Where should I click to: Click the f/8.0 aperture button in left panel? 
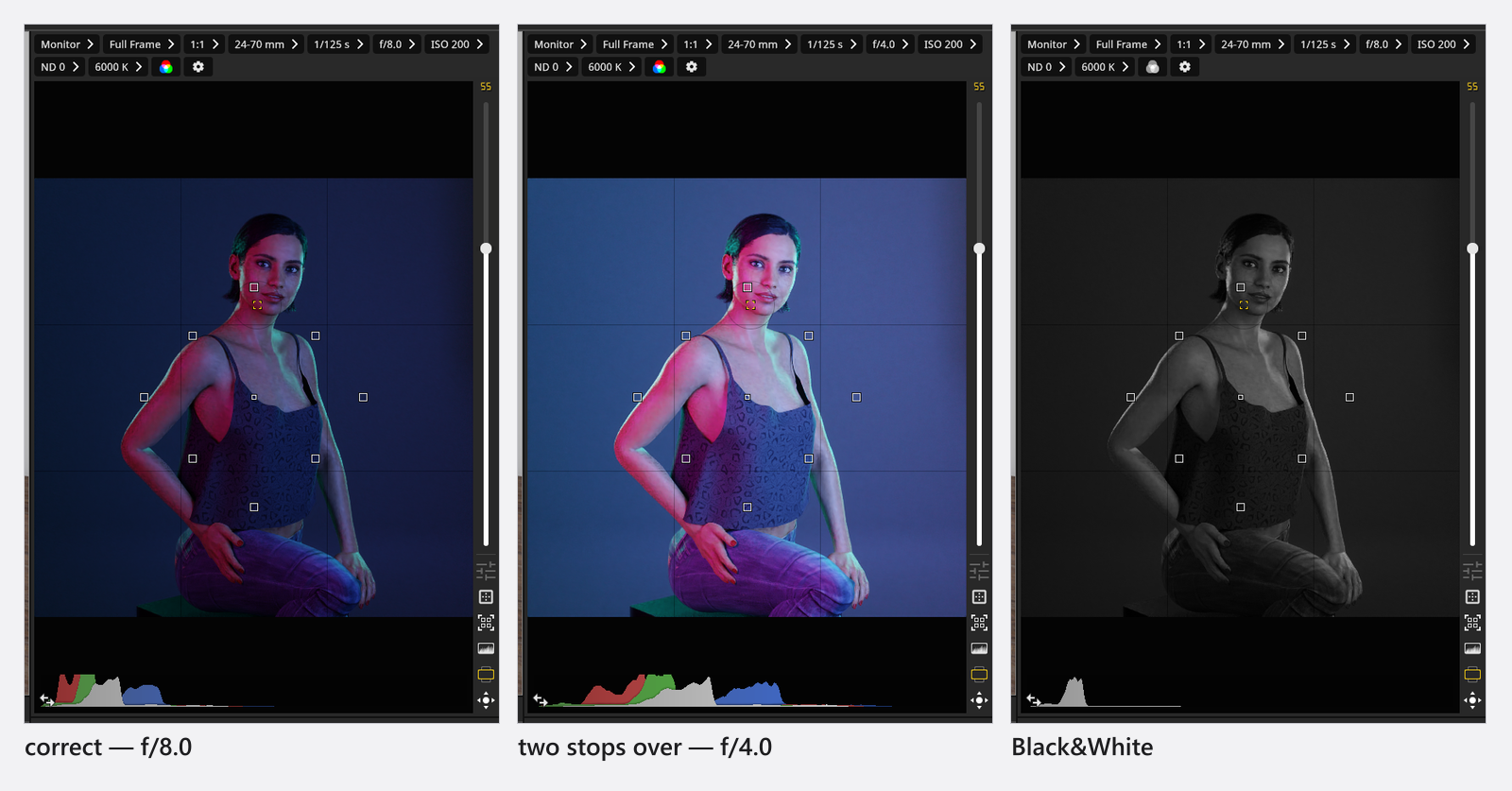pos(397,44)
